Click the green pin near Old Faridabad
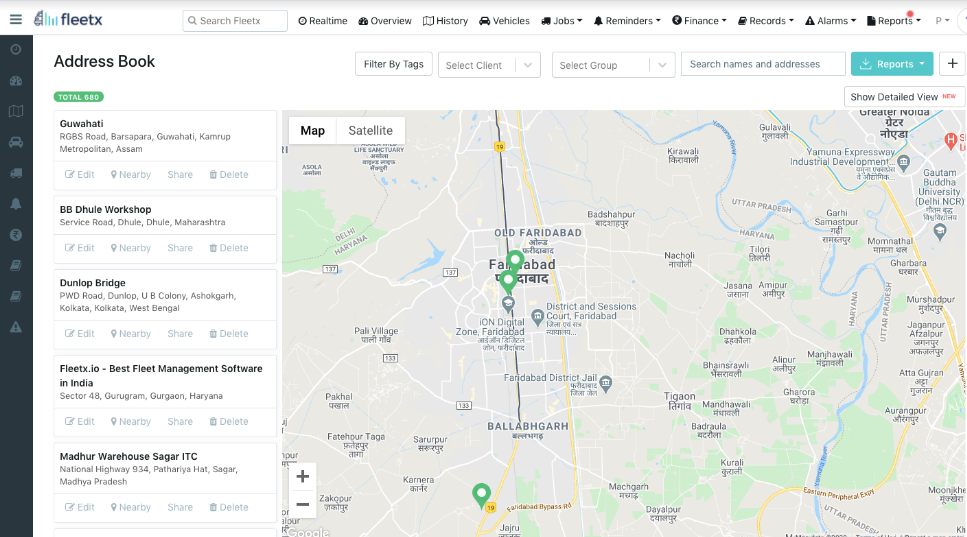Viewport: 967px width, 537px height. tap(515, 261)
